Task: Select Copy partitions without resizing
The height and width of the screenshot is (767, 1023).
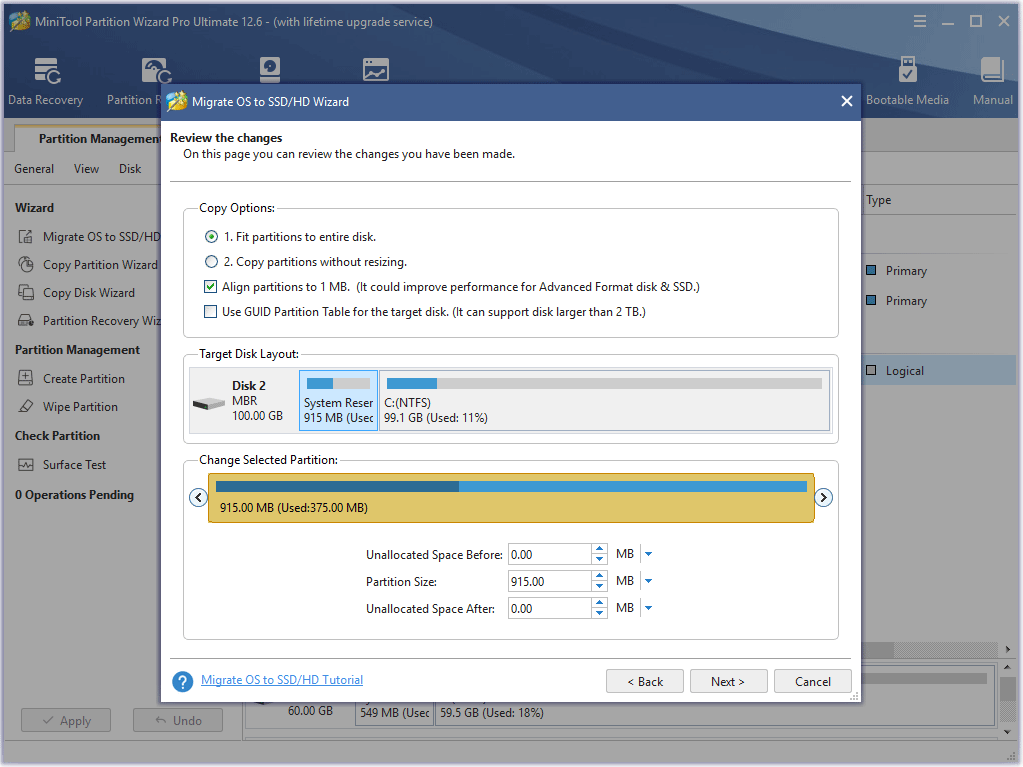Action: click(x=211, y=262)
